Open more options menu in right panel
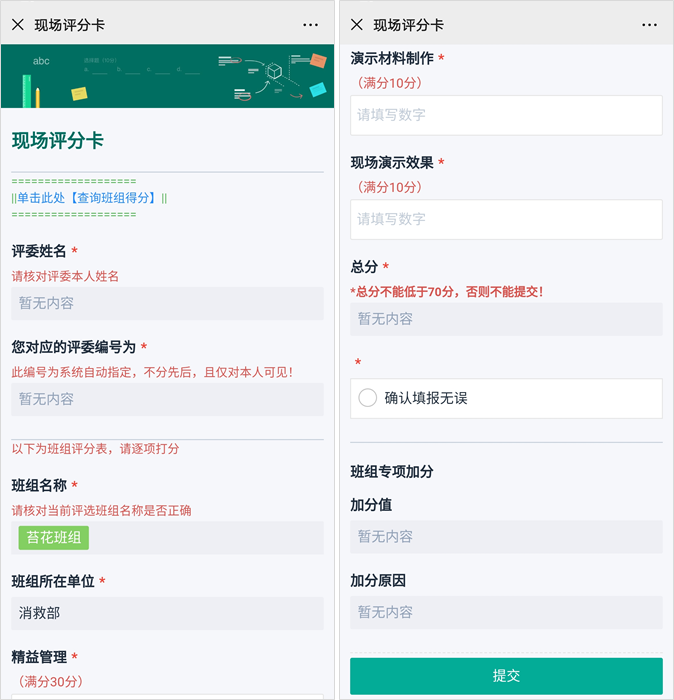Screen dimensions: 674x700 pyautogui.click(x=650, y=25)
